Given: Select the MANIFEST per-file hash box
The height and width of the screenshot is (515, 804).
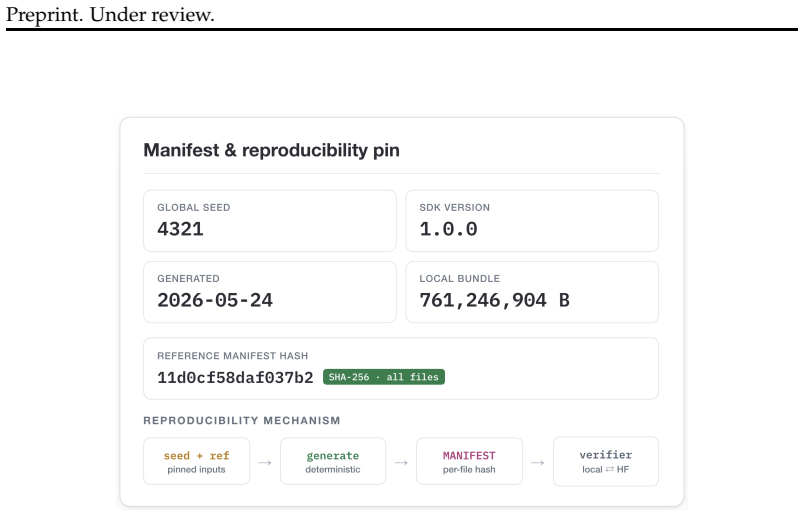Looking at the screenshot, I should point(469,461).
